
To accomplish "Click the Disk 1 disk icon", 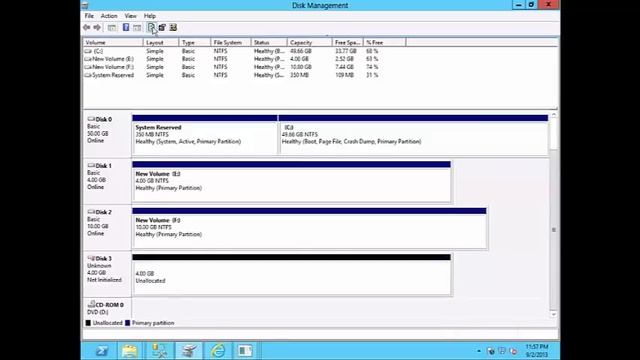I will point(91,165).
